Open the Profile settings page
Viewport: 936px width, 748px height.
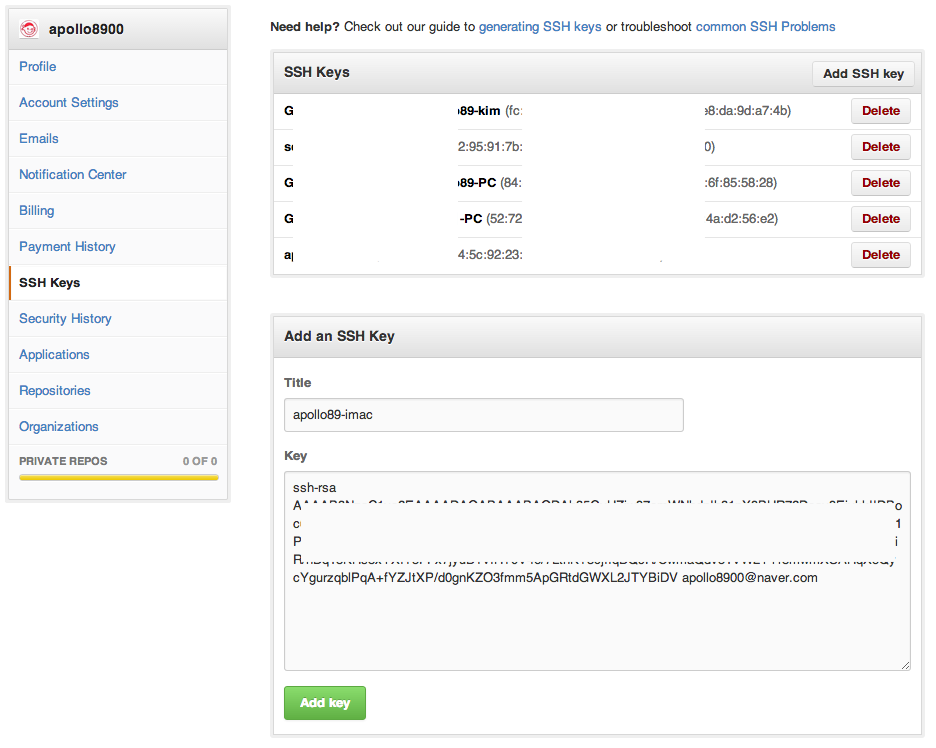coord(38,66)
